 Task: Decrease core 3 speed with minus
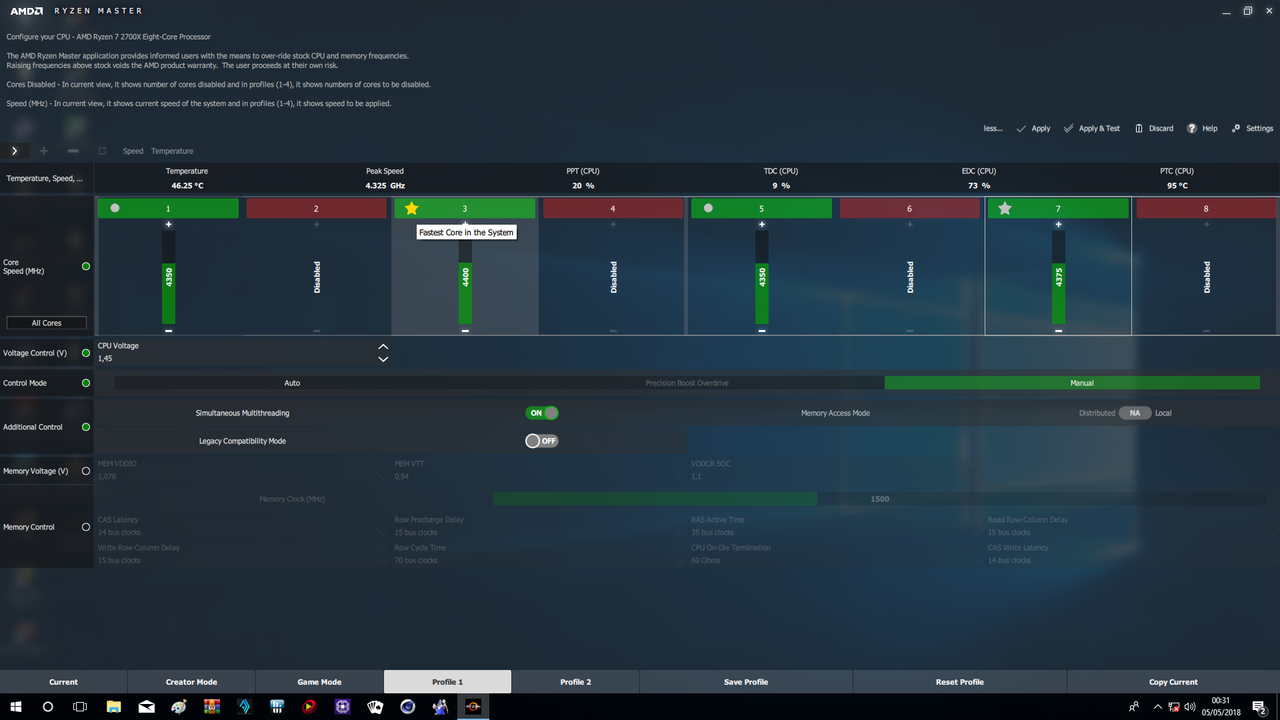tap(465, 330)
